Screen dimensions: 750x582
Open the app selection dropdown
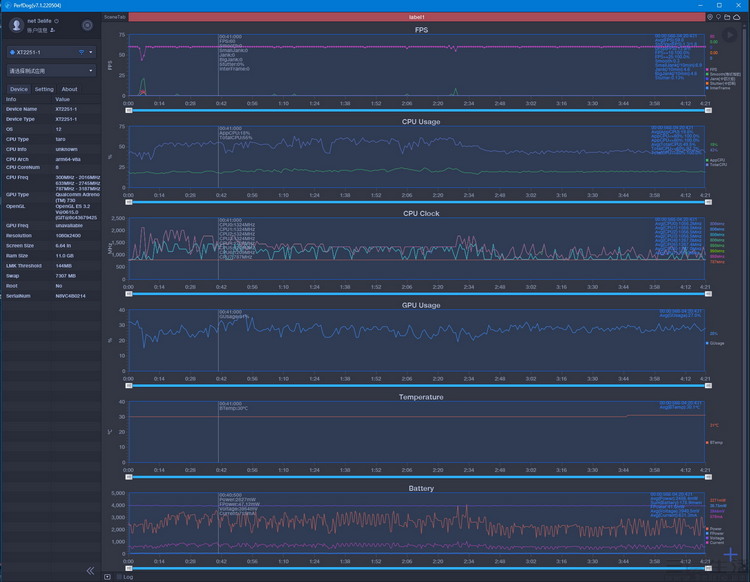coord(51,71)
